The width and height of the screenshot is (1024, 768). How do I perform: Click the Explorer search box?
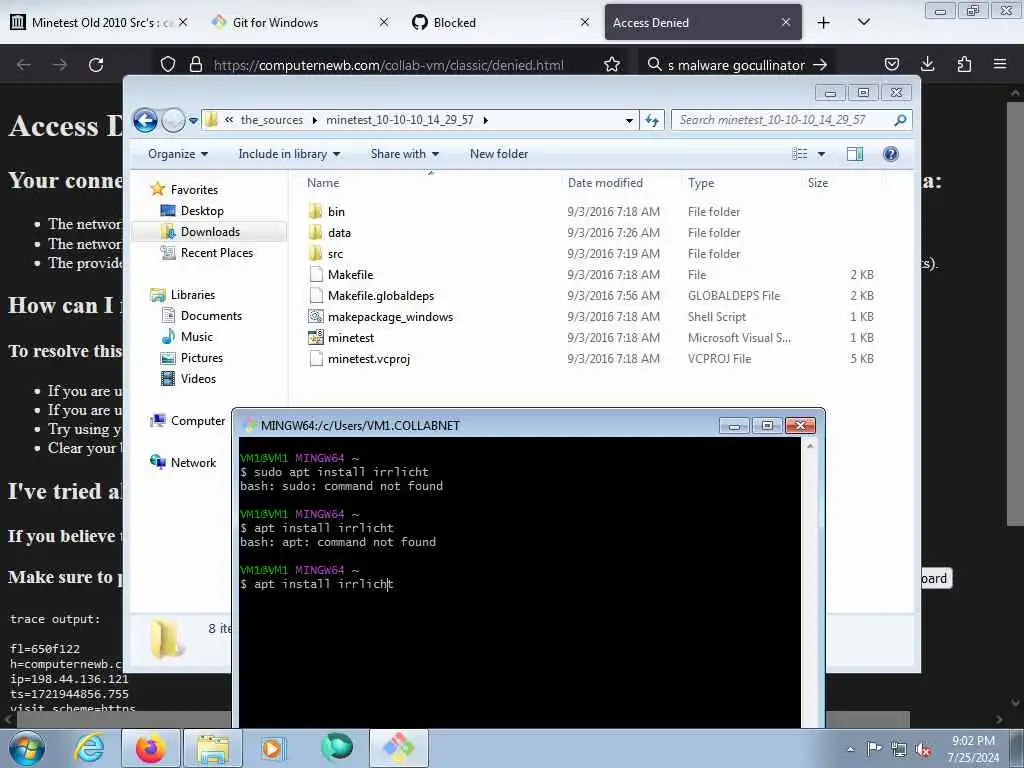(x=791, y=120)
